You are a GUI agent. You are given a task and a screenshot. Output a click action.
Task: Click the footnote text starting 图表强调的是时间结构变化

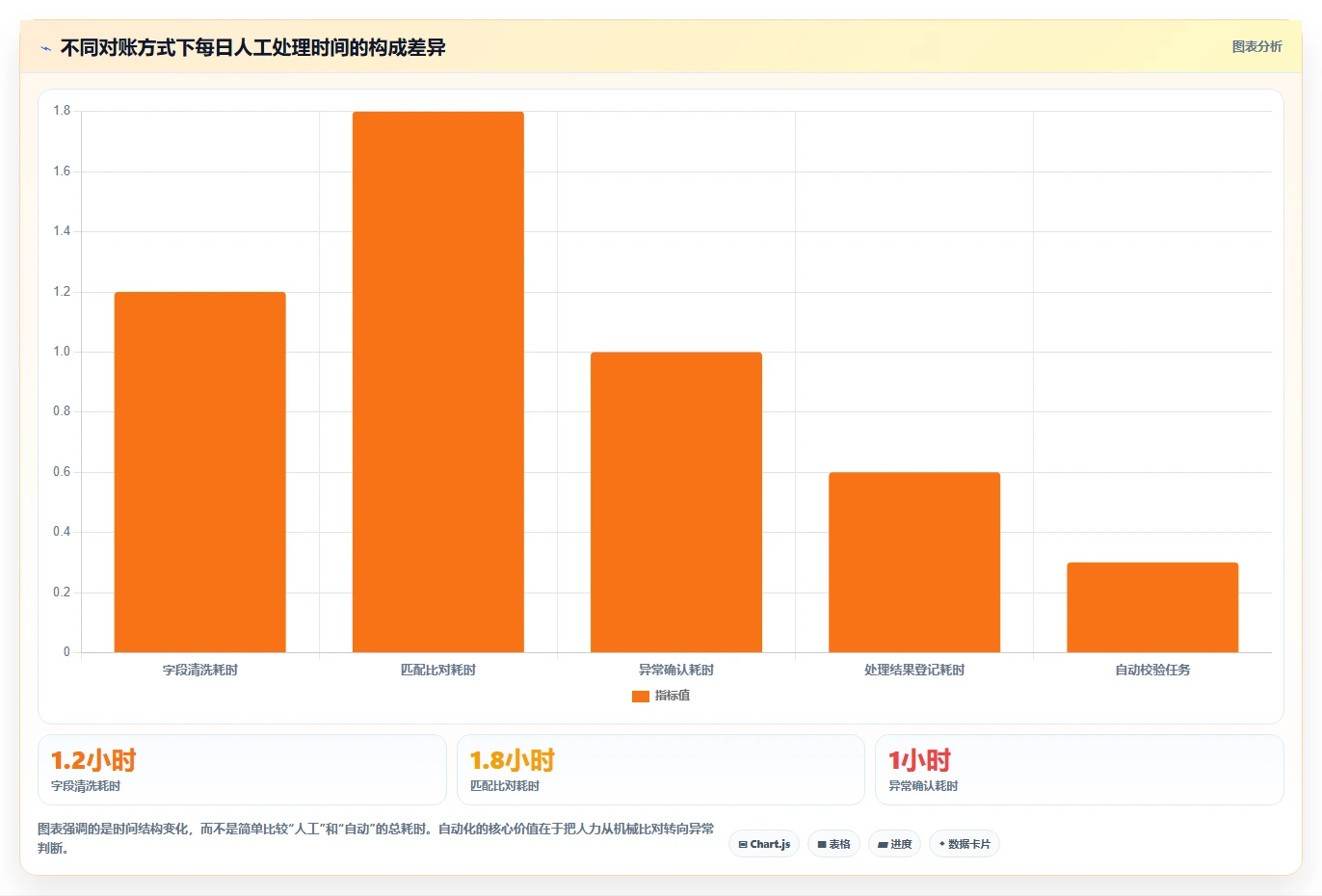pyautogui.click(x=376, y=838)
